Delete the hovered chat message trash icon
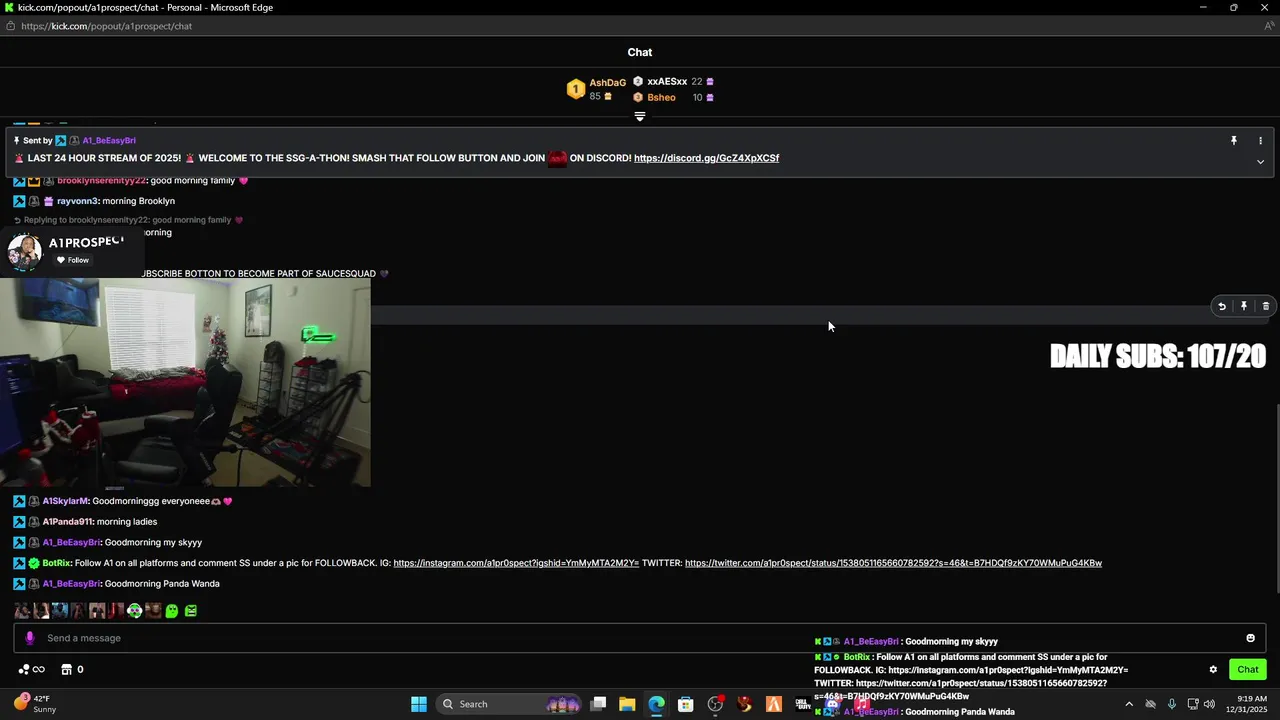 [x=1265, y=307]
